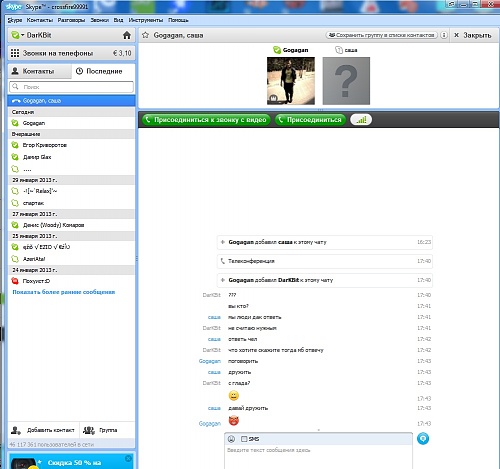Viewport: 500px width, 469px height.
Task: Click the Группа button
Action: click(x=107, y=430)
